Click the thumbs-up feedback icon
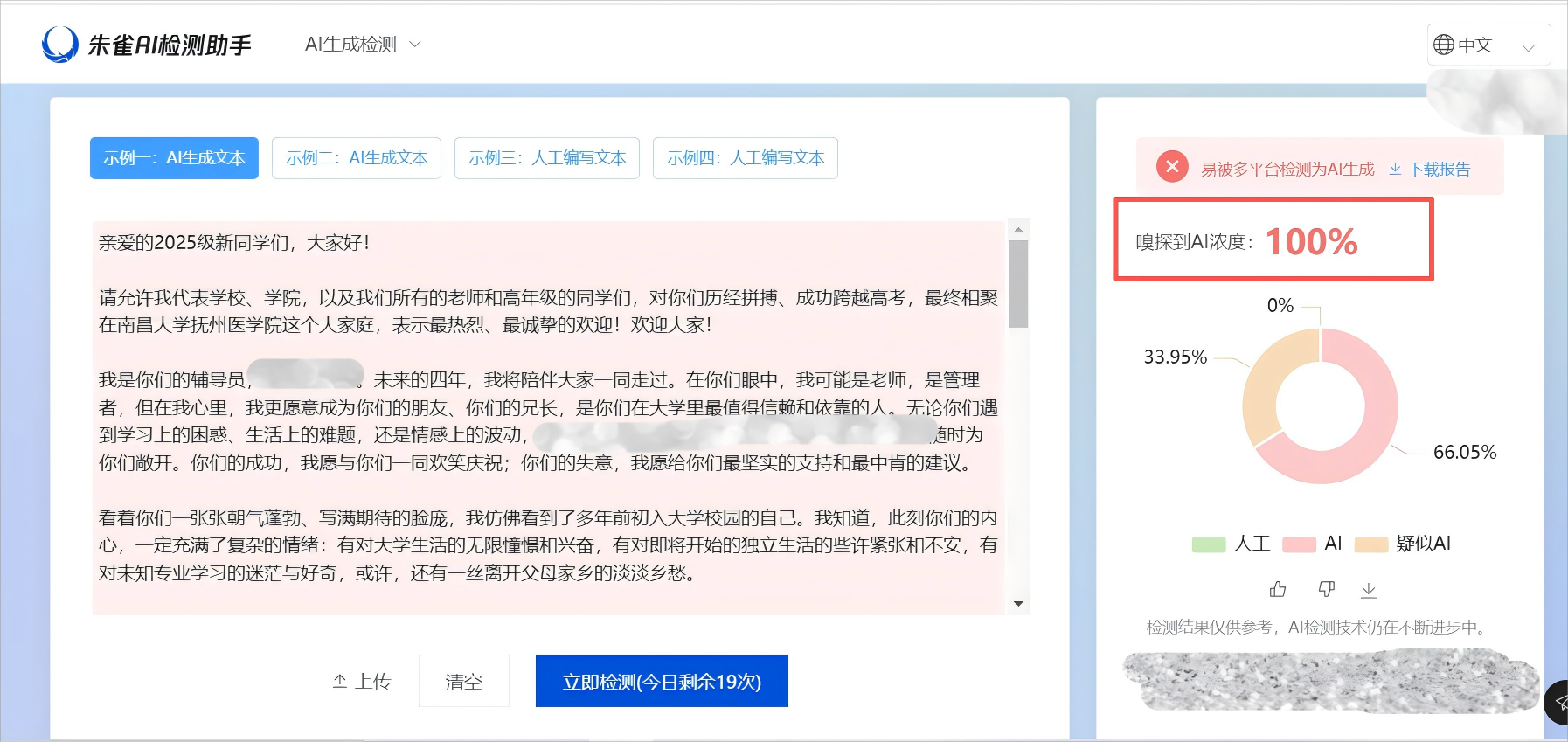 coord(1278,590)
